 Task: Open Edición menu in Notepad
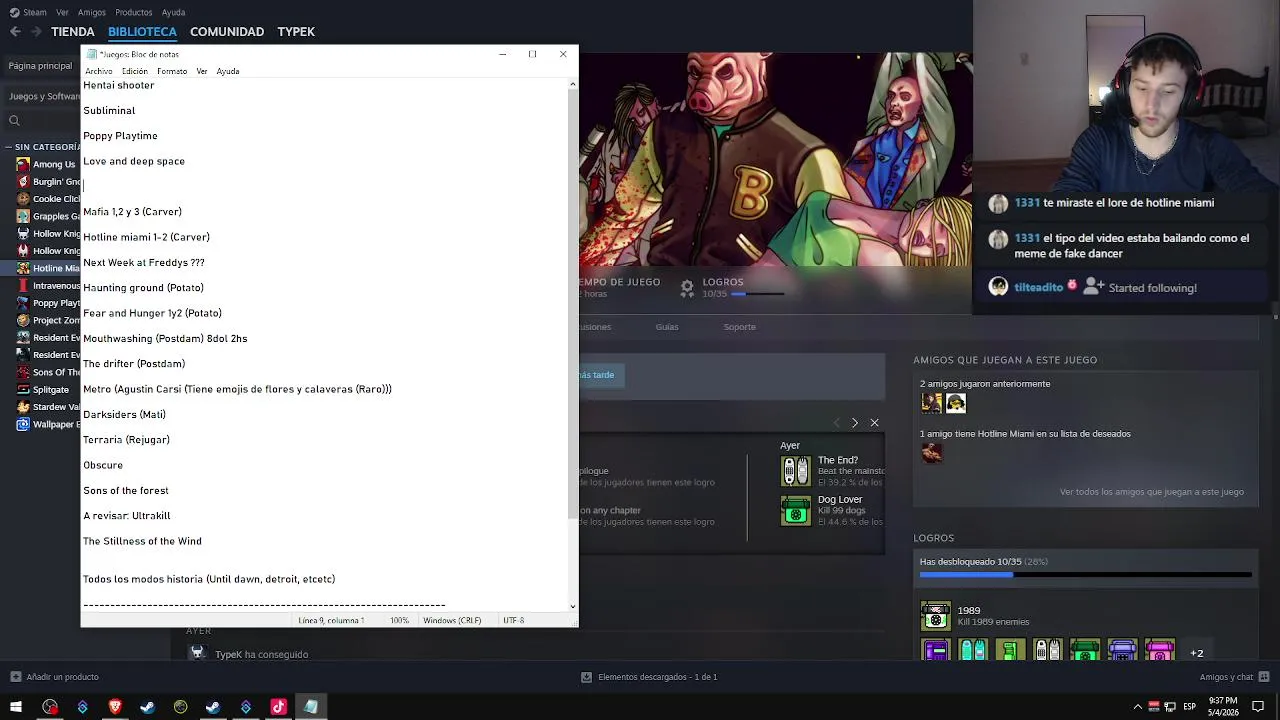coord(135,71)
